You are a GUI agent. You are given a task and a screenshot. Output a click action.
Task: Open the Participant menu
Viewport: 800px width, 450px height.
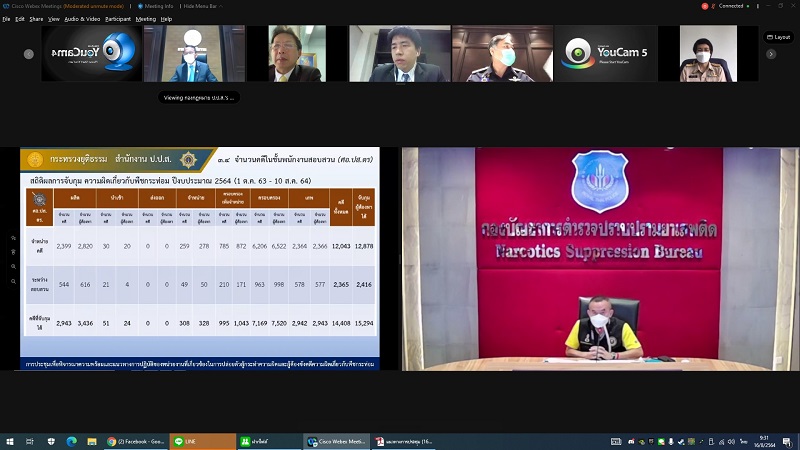pyautogui.click(x=118, y=18)
